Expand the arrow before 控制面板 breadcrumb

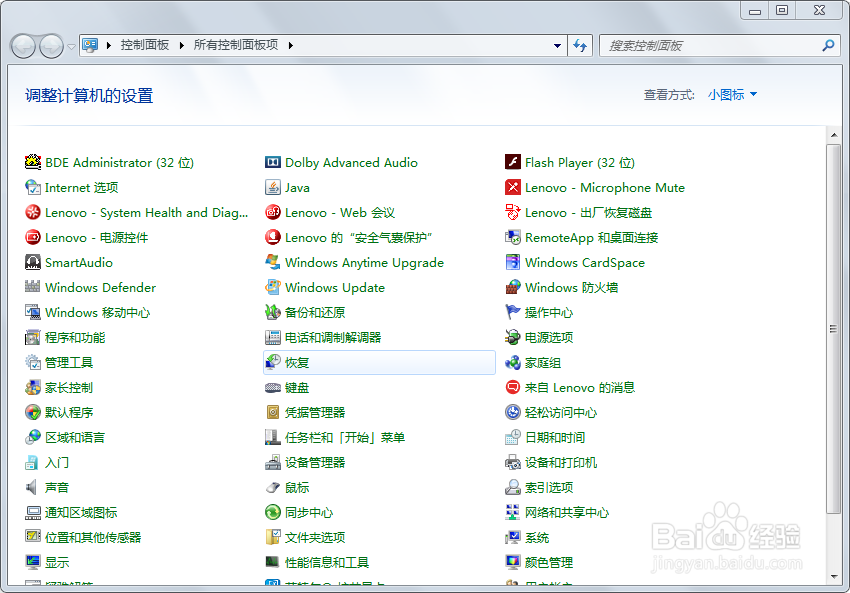[109, 46]
